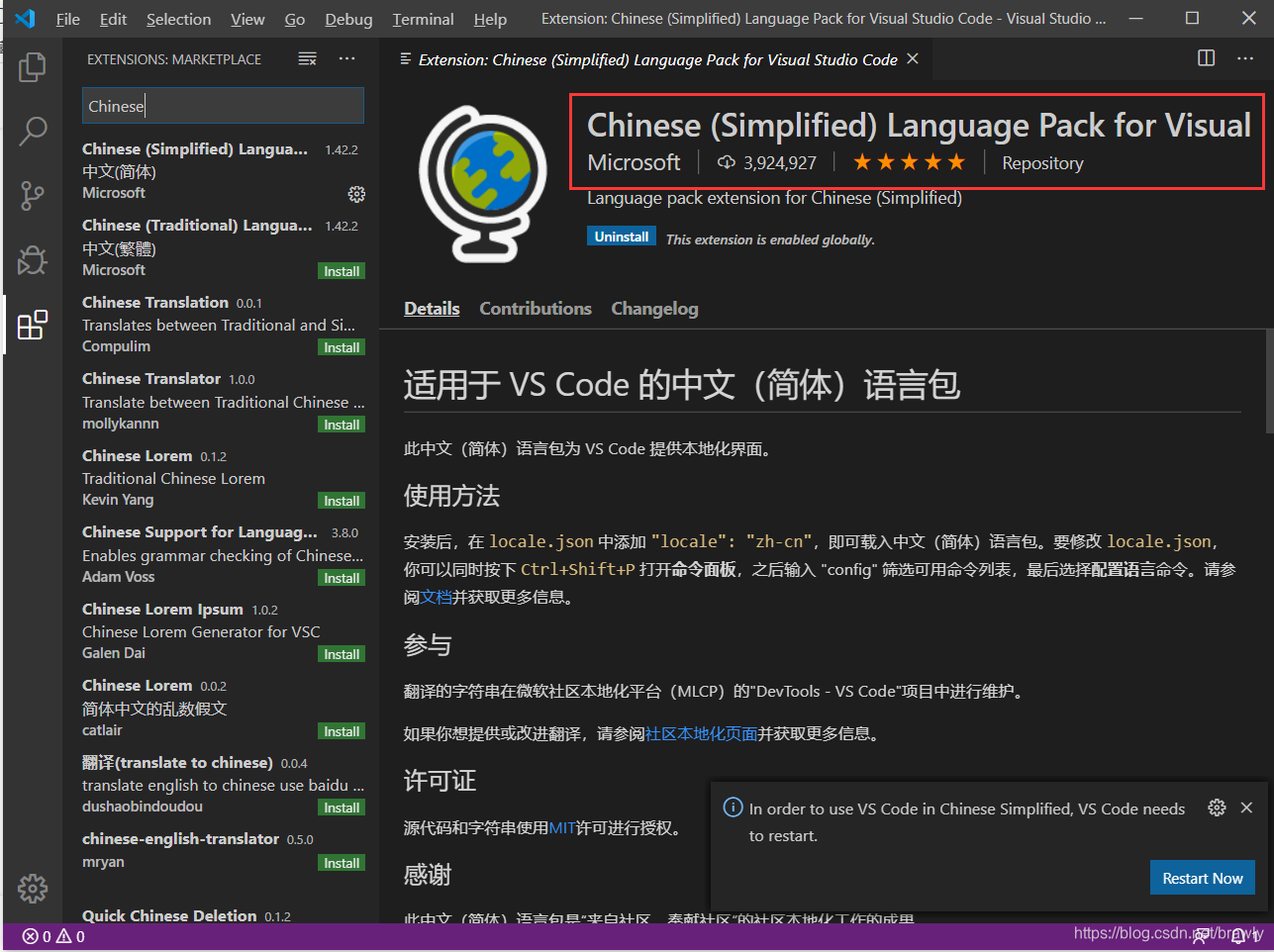The height and width of the screenshot is (952, 1274).
Task: Open gear menu for Chinese (Simplified) pack
Action: (x=356, y=194)
